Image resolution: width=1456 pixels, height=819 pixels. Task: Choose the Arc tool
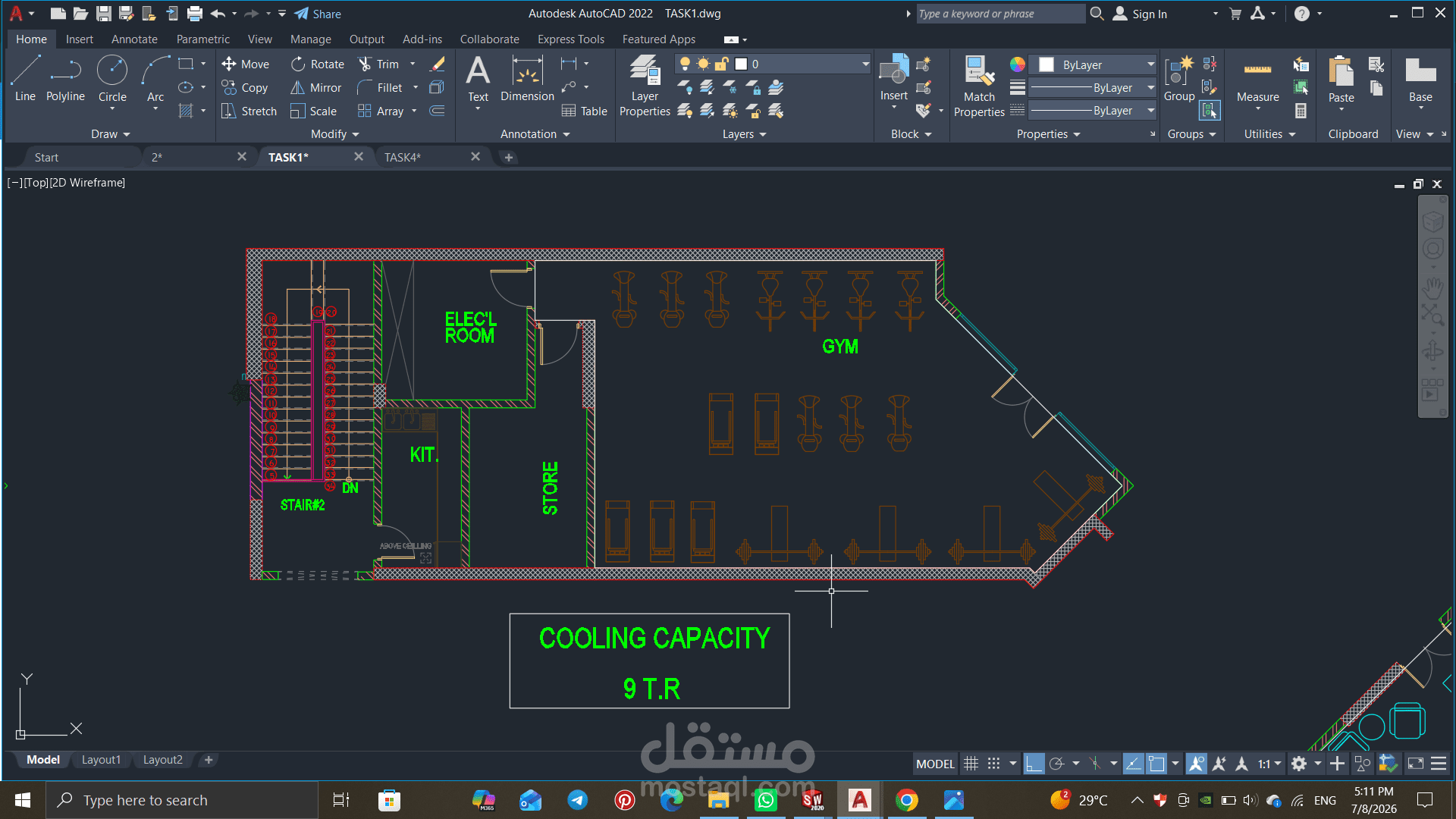[x=155, y=78]
